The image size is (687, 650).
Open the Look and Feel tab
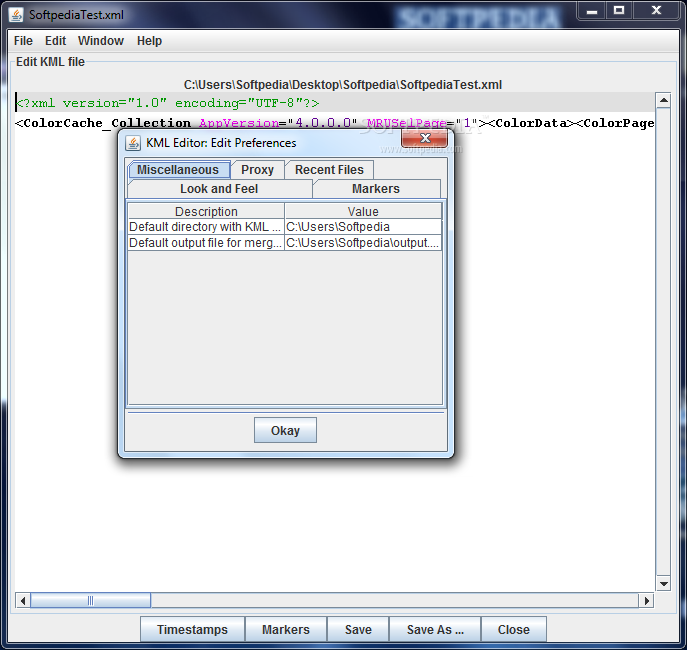[219, 189]
